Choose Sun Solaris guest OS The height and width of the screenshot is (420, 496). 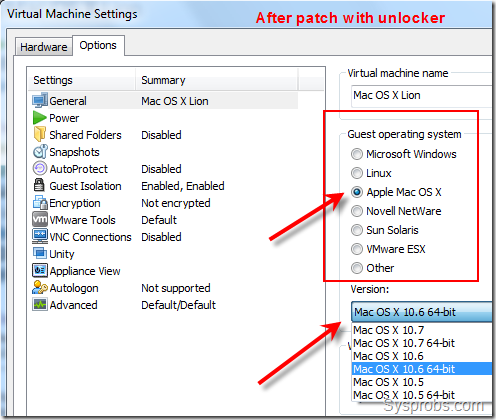(x=357, y=230)
